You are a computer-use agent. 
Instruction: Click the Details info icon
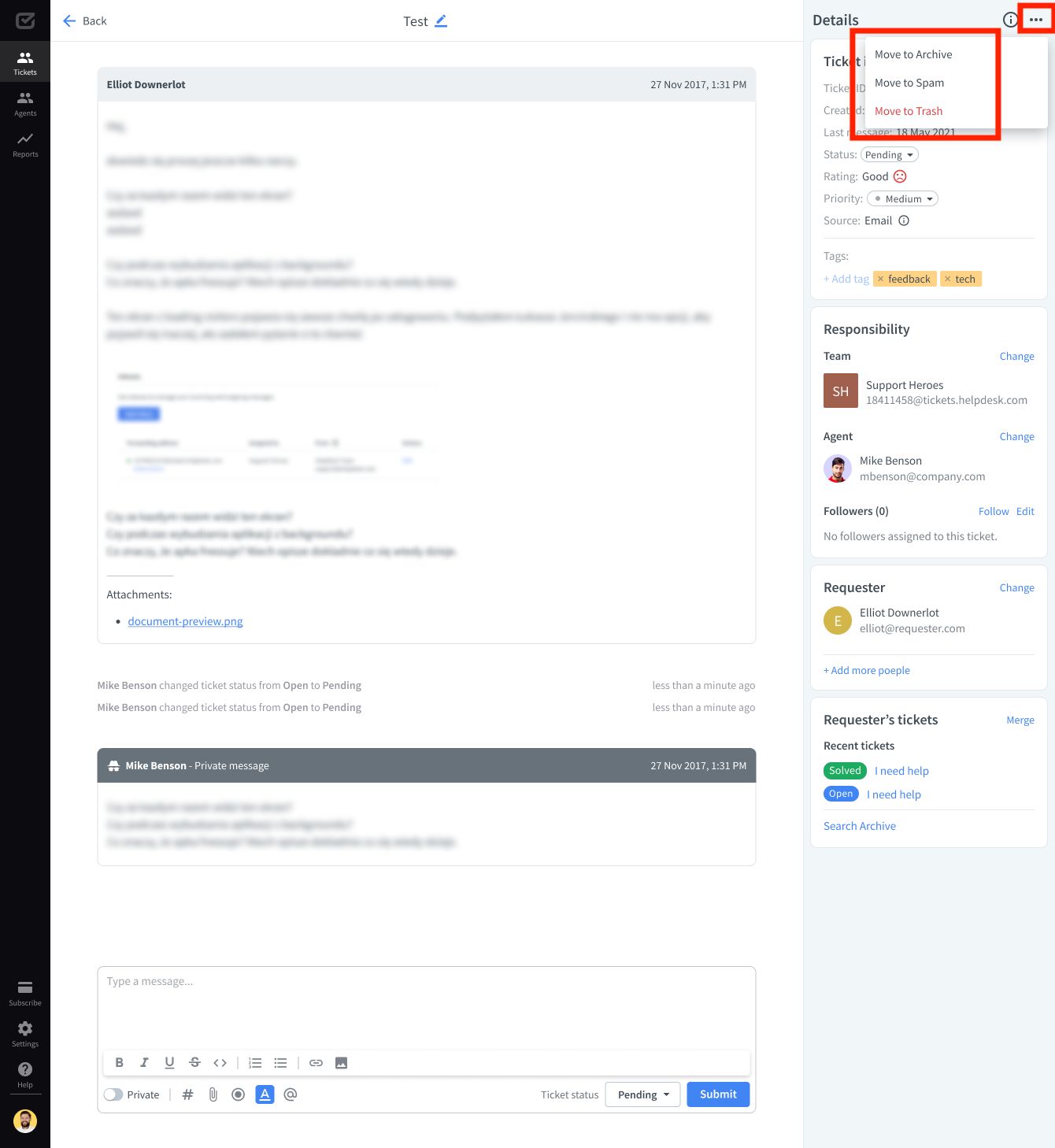click(x=1010, y=20)
